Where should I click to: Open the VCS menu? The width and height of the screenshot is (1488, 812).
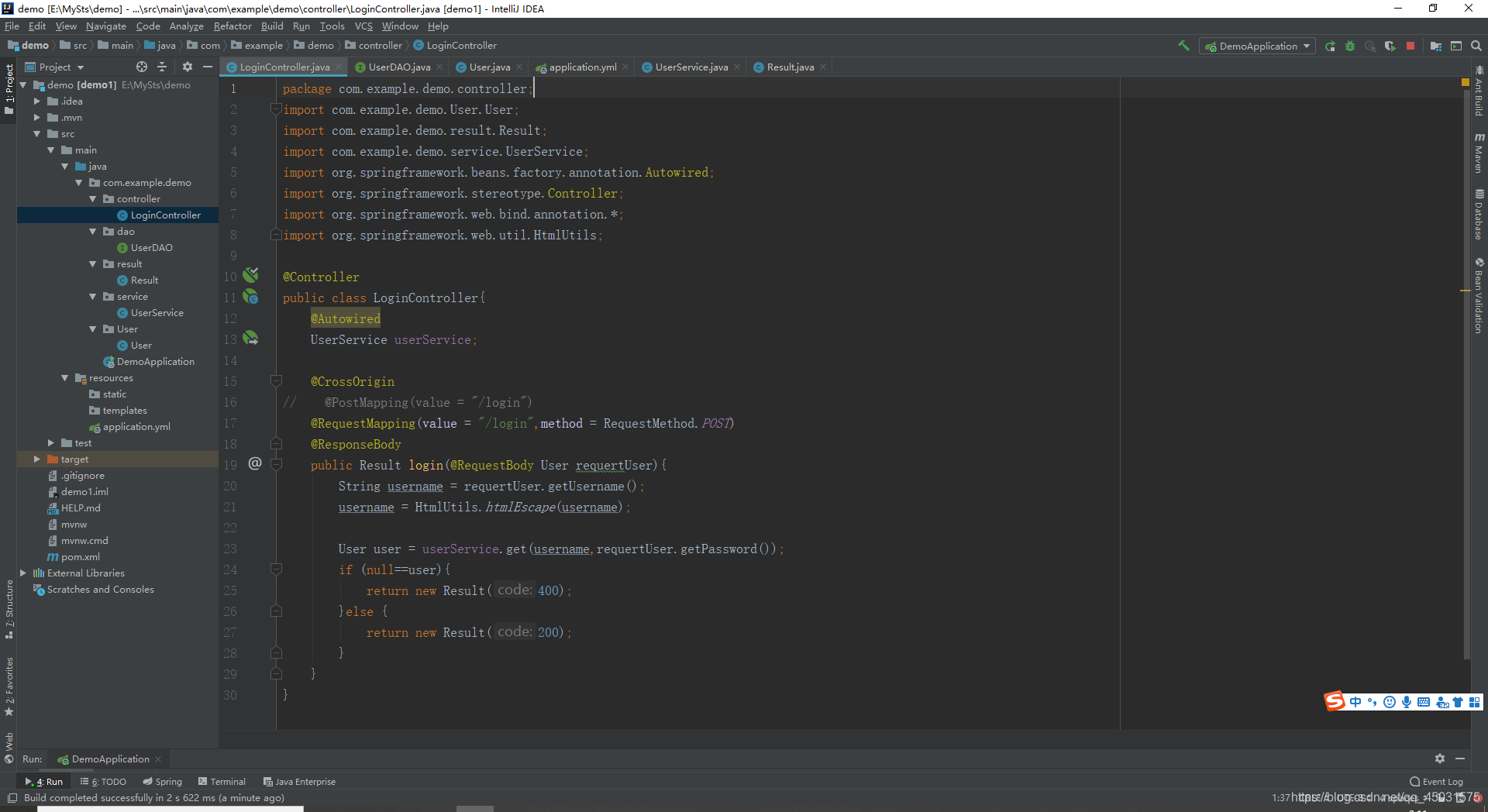click(x=363, y=26)
